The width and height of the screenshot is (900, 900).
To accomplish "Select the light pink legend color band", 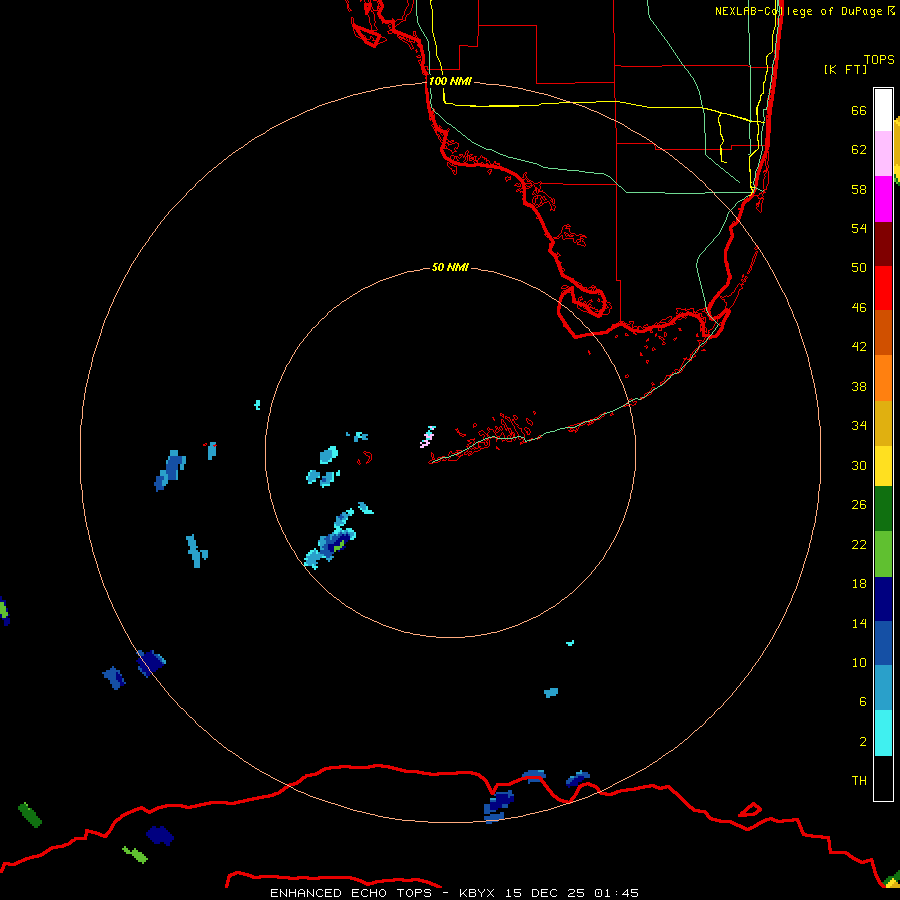I will point(883,154).
